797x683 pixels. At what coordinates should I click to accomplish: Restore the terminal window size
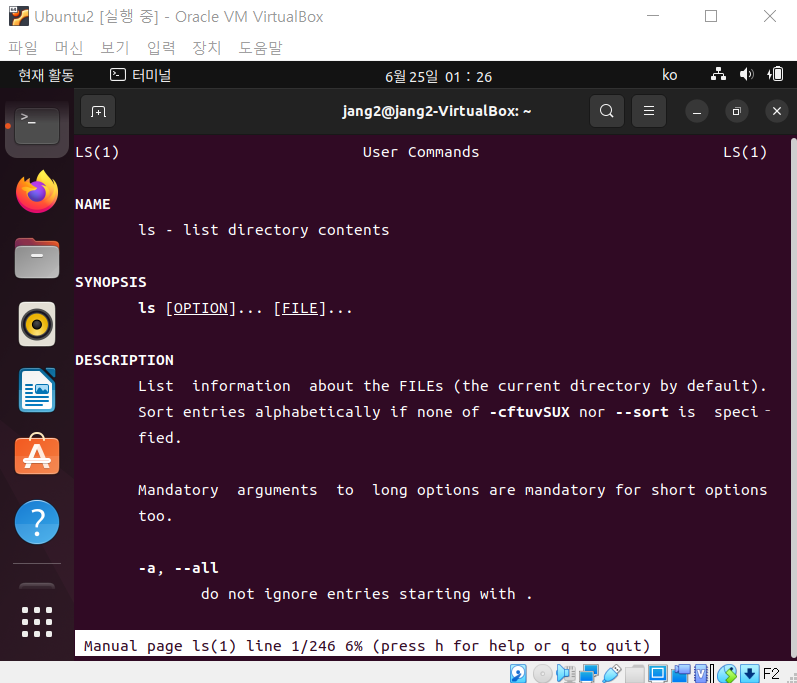(x=737, y=111)
